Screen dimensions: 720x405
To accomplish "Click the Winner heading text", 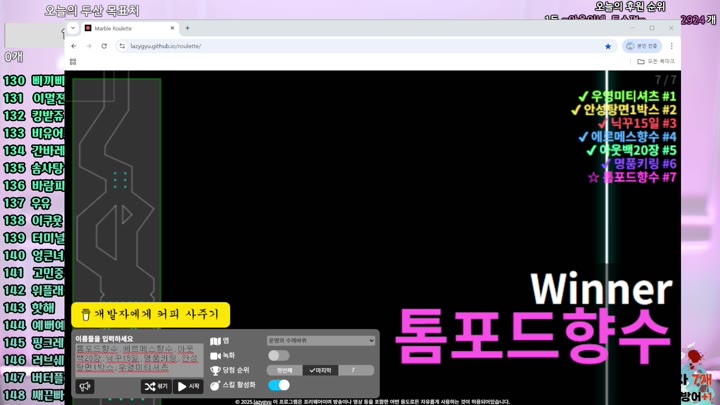I will point(602,289).
